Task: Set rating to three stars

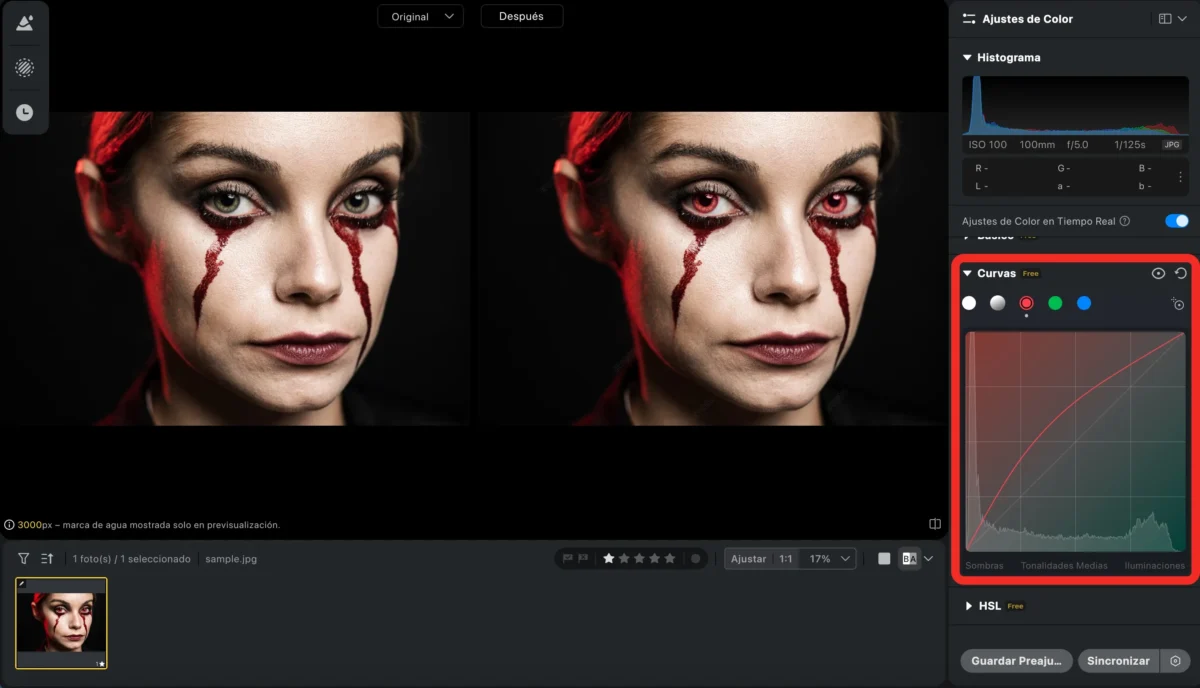Action: [640, 559]
